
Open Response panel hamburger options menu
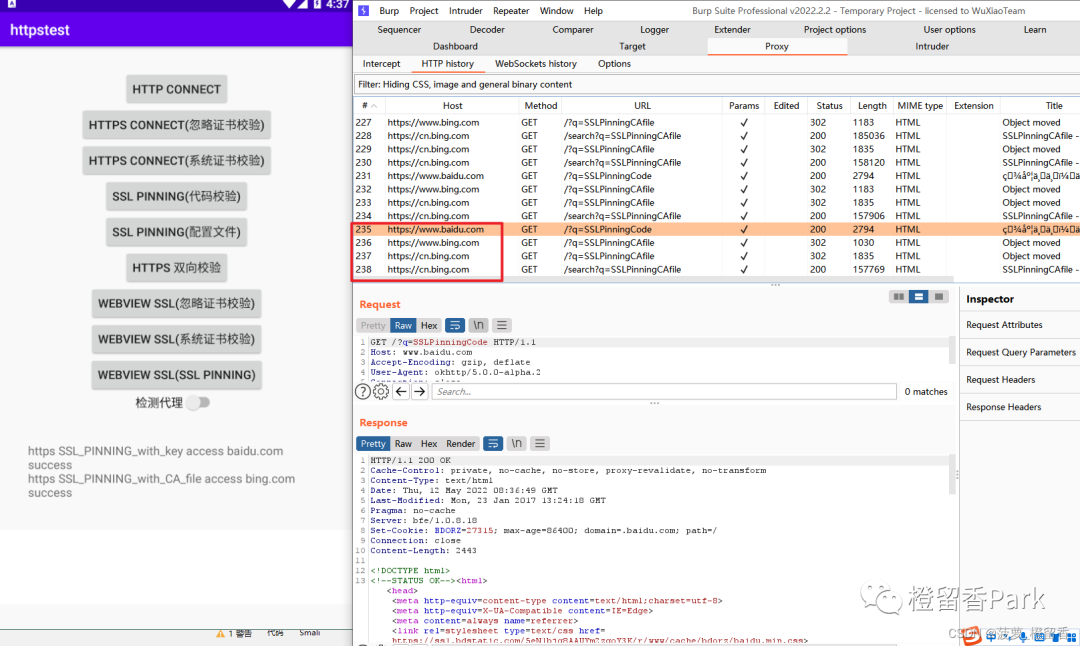[x=540, y=443]
